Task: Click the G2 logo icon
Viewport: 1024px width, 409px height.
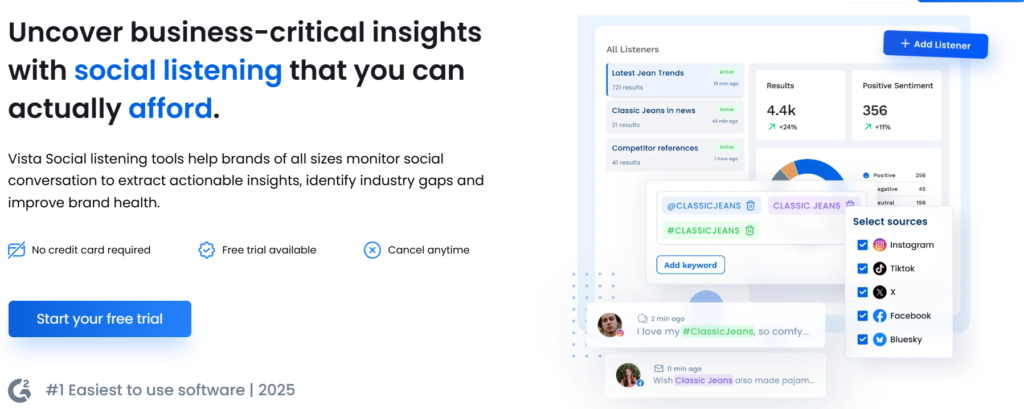Action: click(x=20, y=390)
